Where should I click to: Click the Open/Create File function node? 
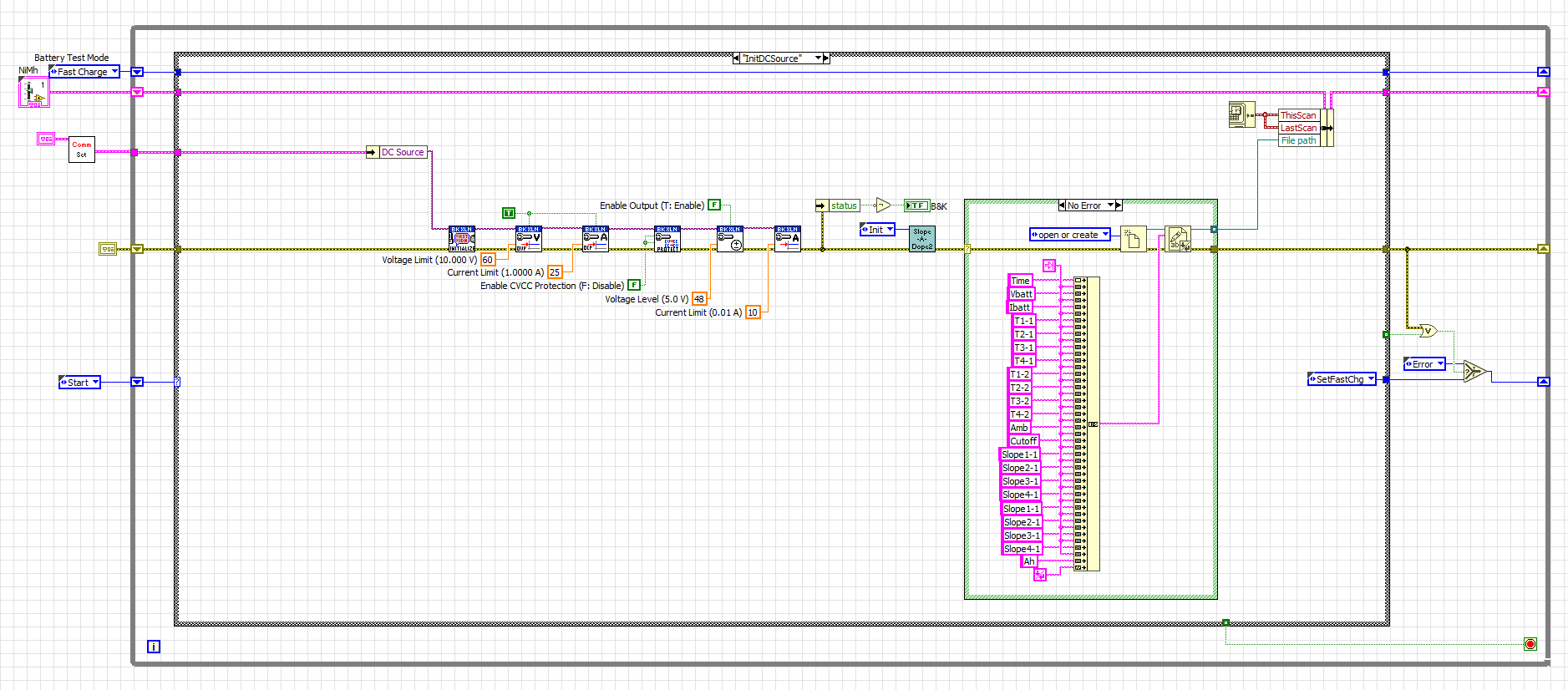pos(1133,239)
